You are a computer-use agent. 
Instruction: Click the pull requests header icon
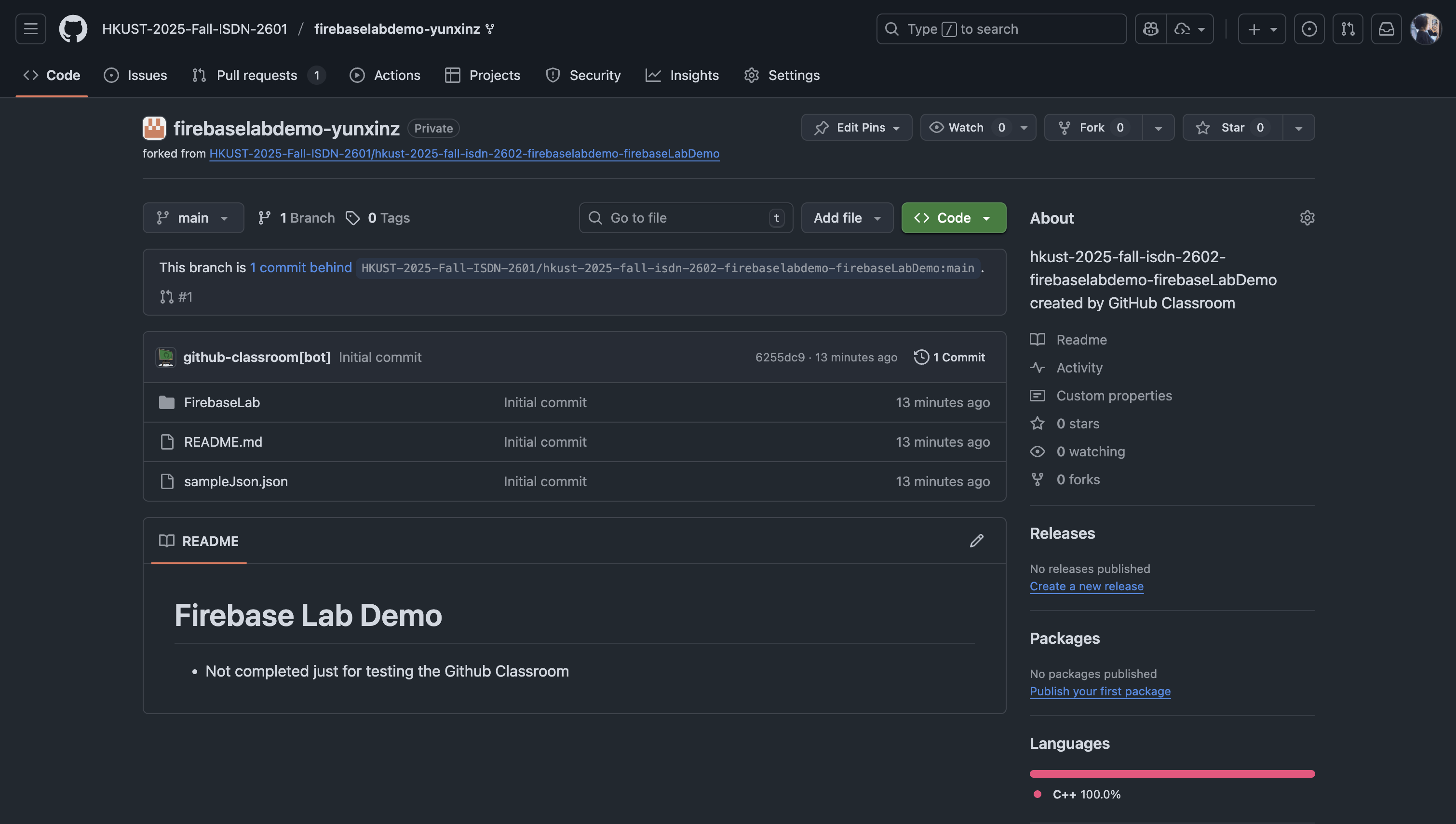pos(1348,29)
